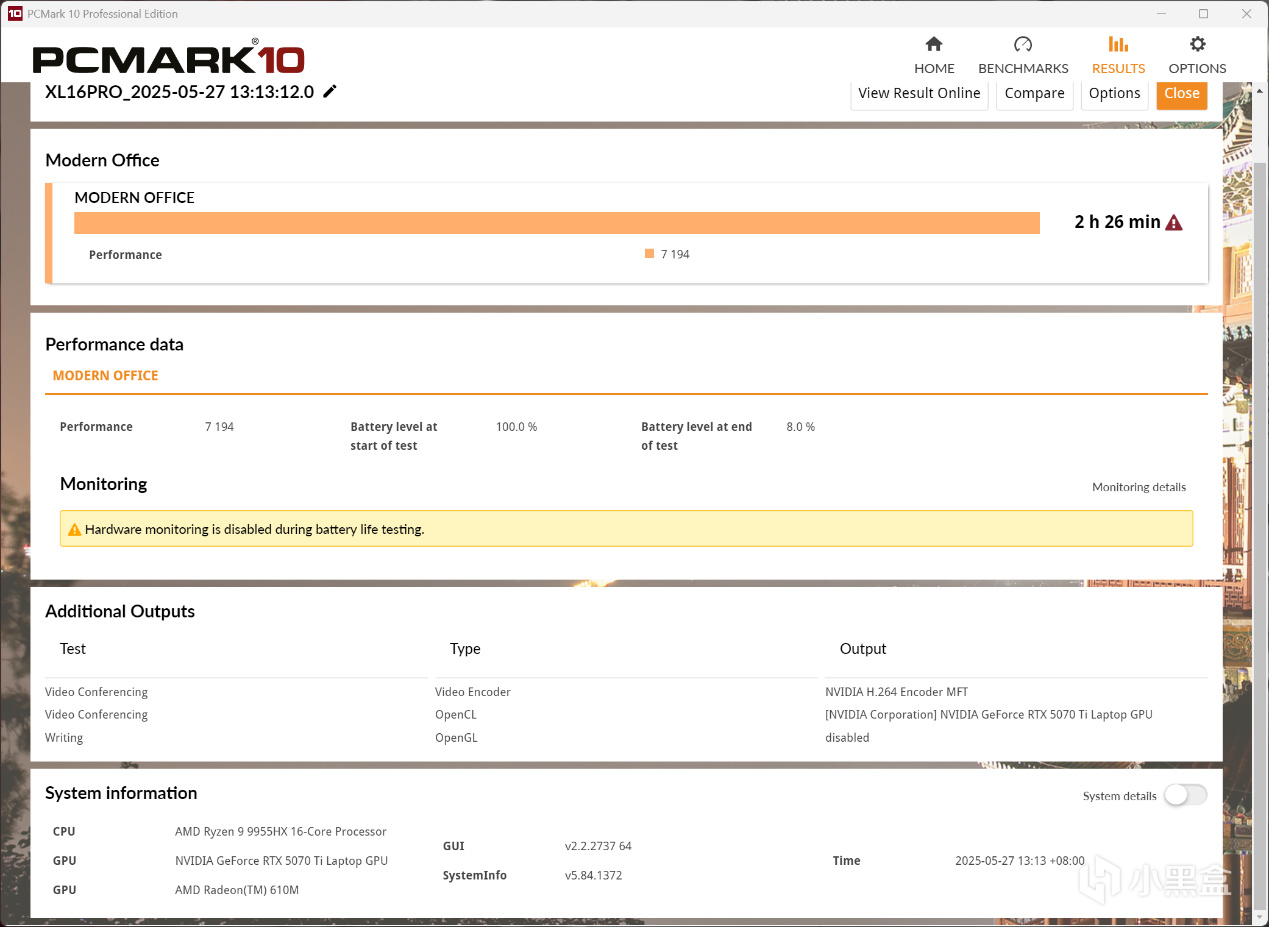
Task: Close the result with orange Close button
Action: pyautogui.click(x=1181, y=93)
